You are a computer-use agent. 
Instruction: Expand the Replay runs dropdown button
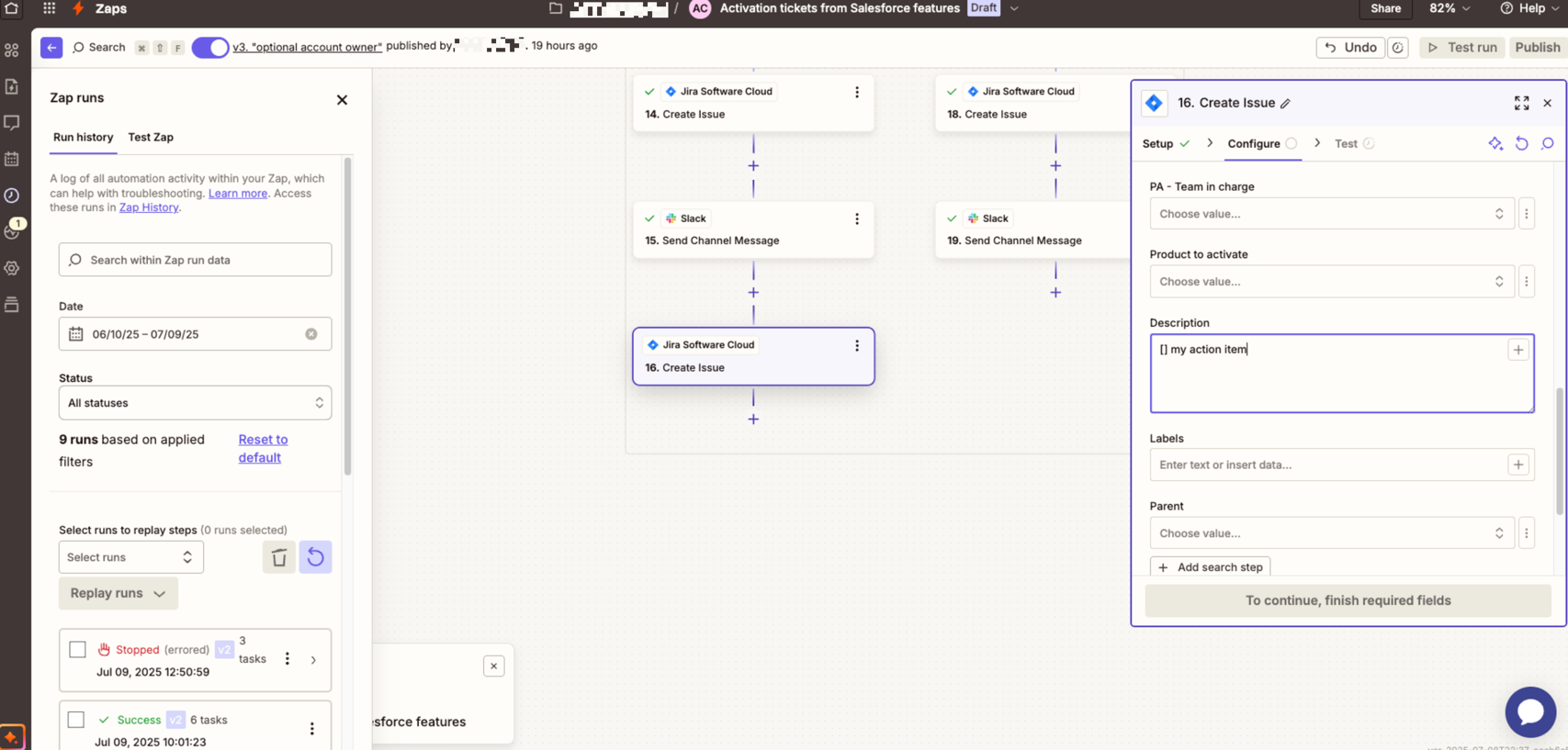(118, 594)
